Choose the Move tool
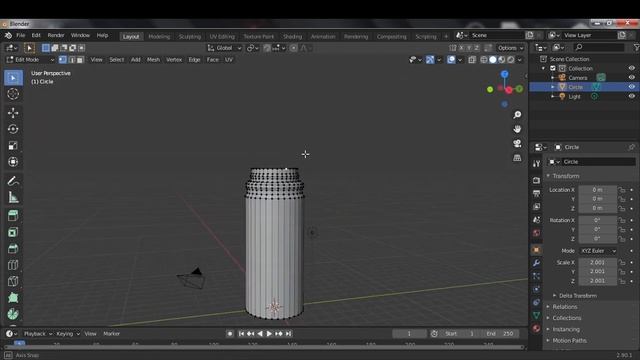The height and width of the screenshot is (360, 640). (13, 113)
